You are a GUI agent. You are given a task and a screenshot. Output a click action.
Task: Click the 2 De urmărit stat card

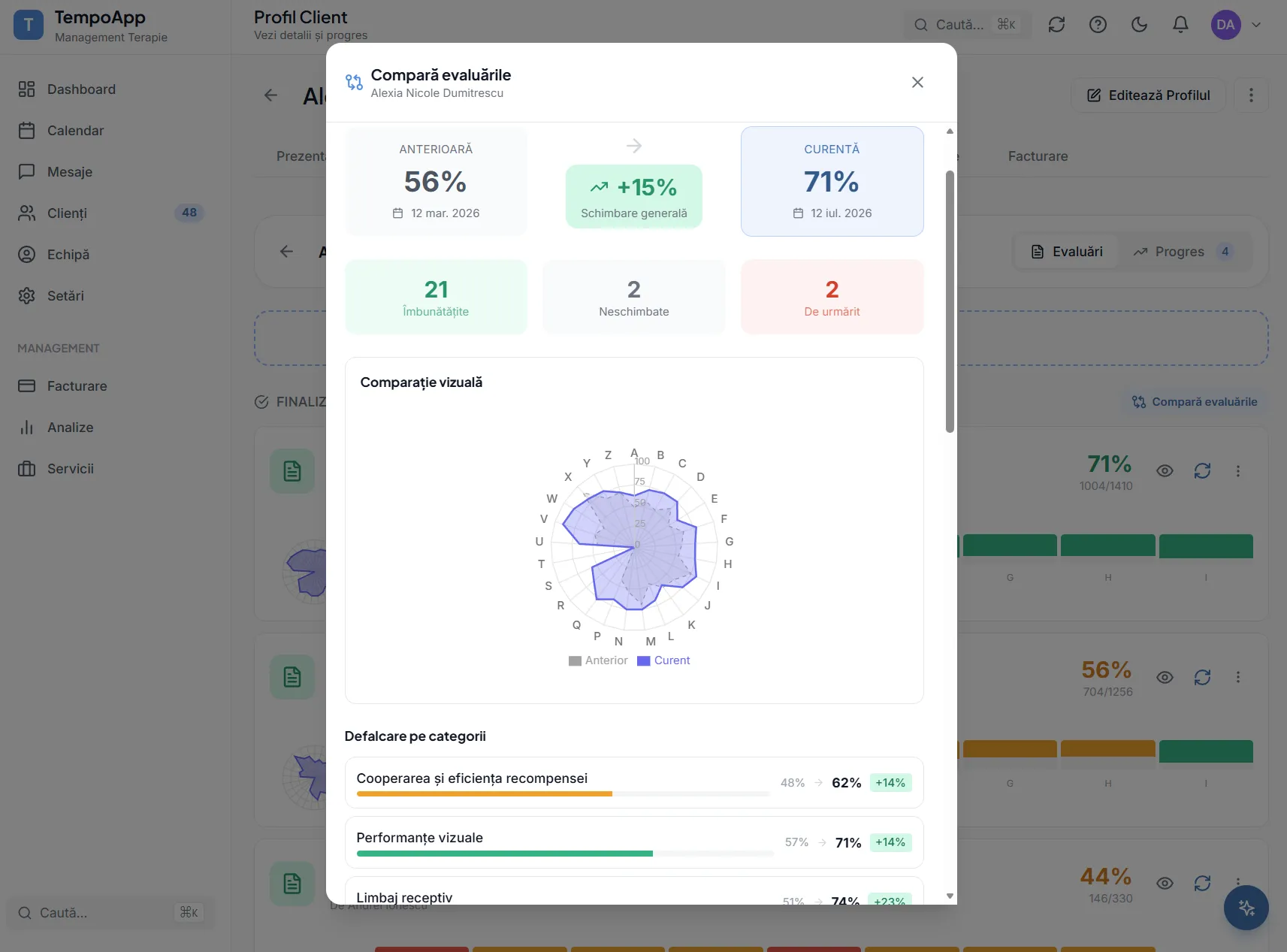coord(832,297)
